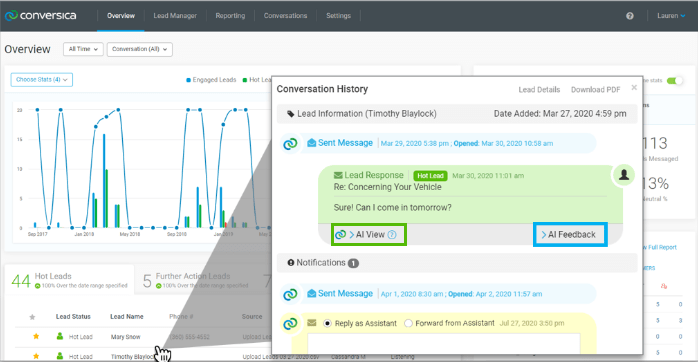
Task: Click the lead person avatar icon
Action: [x=624, y=175]
